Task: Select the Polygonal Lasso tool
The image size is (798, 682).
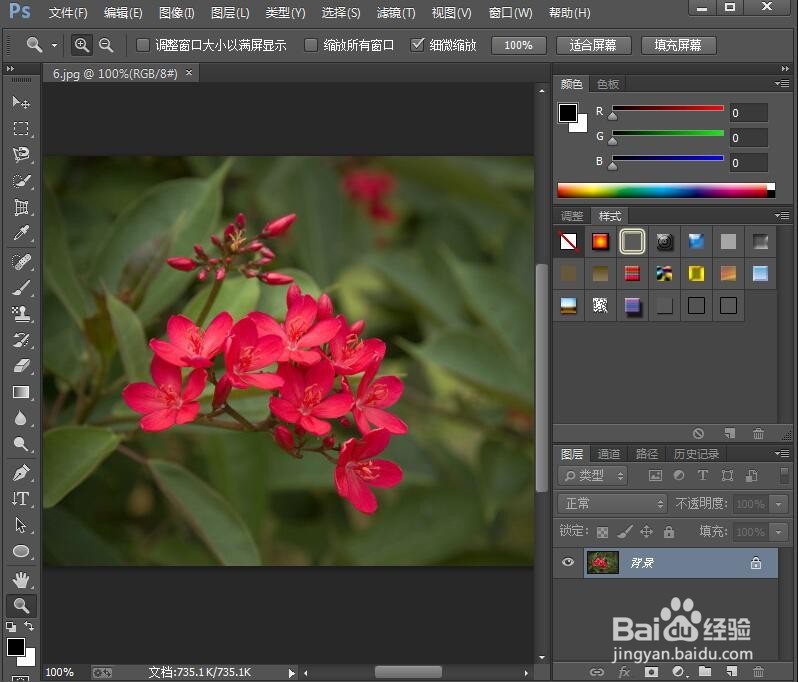Action: (x=21, y=154)
